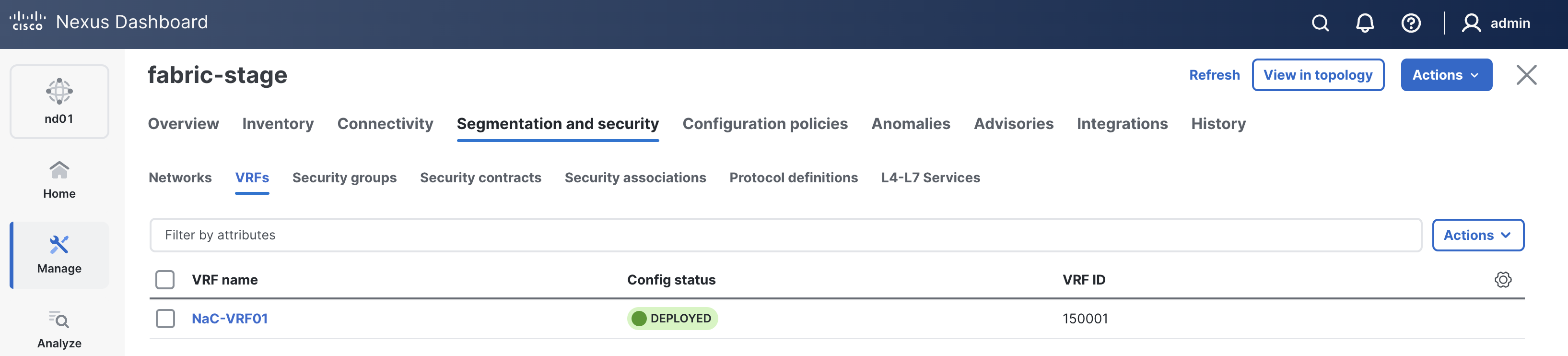Image resolution: width=1568 pixels, height=356 pixels.
Task: Open the help question mark icon
Action: point(1410,23)
